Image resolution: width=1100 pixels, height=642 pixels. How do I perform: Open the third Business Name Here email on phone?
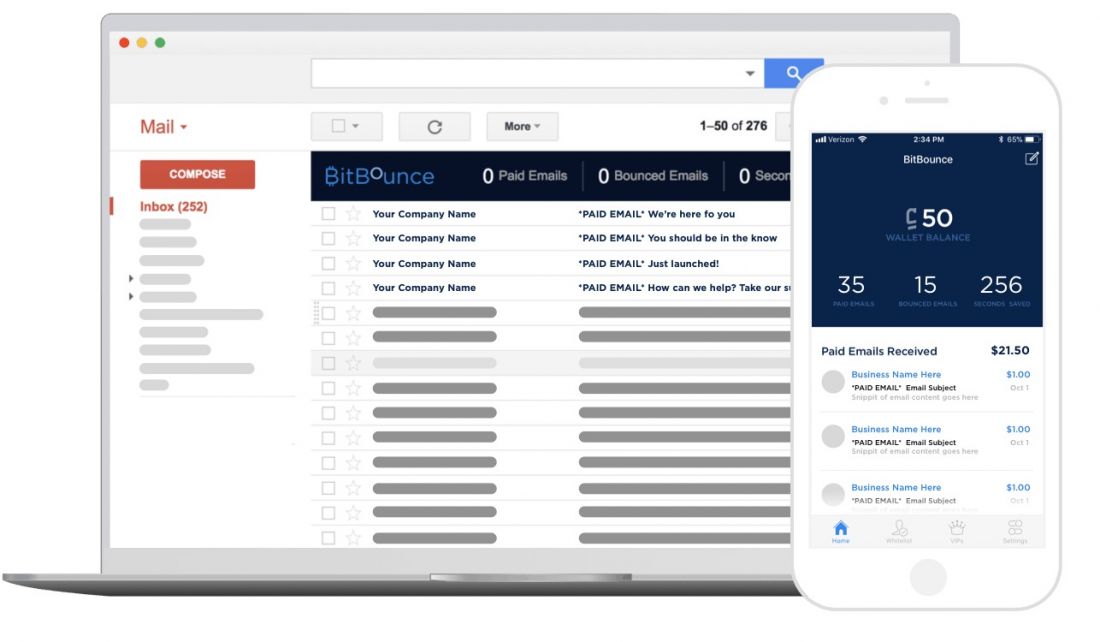926,495
